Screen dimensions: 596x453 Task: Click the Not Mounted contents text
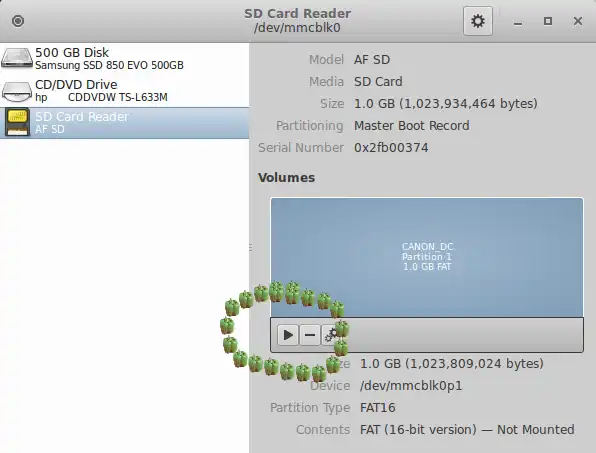[536, 430]
